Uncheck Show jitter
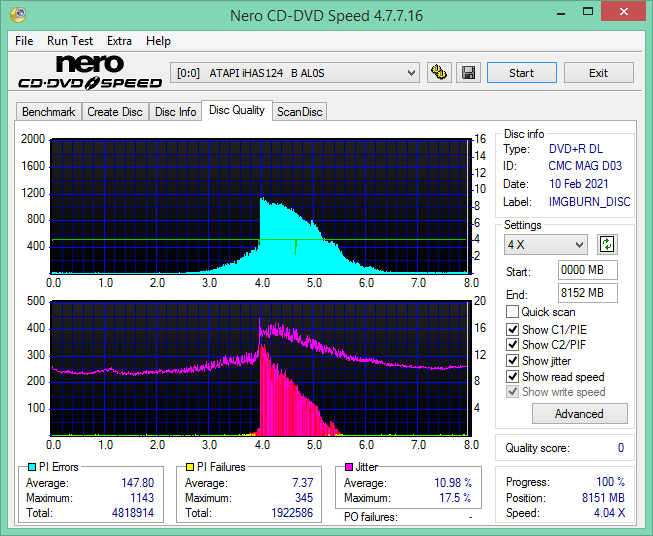The image size is (653, 536). [x=512, y=361]
